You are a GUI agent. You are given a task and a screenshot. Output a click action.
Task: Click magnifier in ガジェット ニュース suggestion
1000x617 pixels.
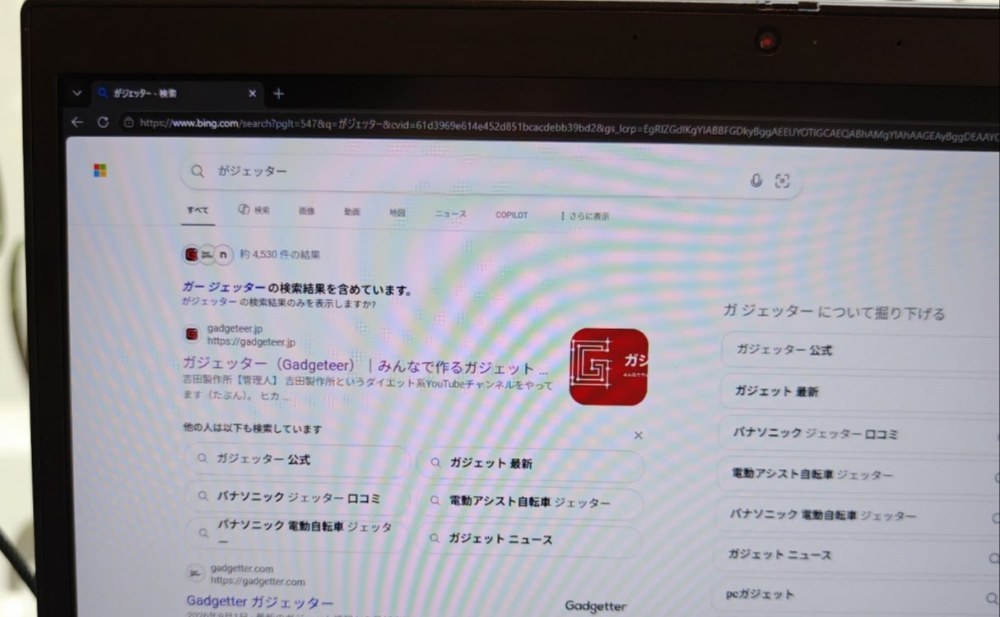pyautogui.click(x=434, y=539)
